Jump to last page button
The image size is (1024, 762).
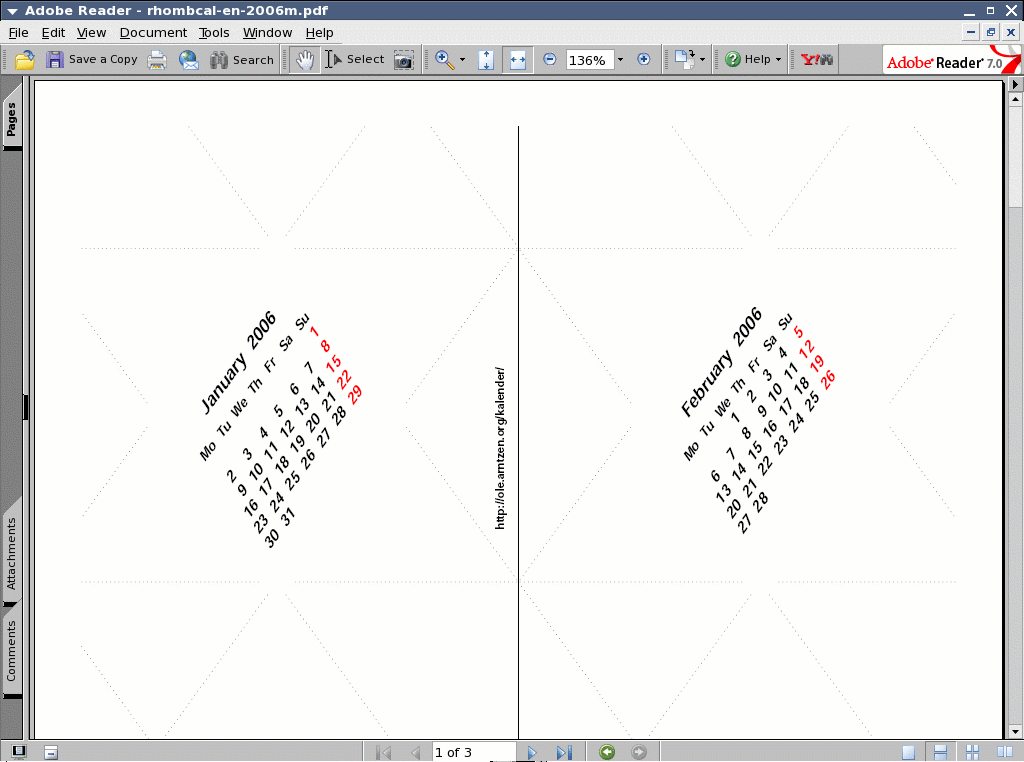point(563,752)
